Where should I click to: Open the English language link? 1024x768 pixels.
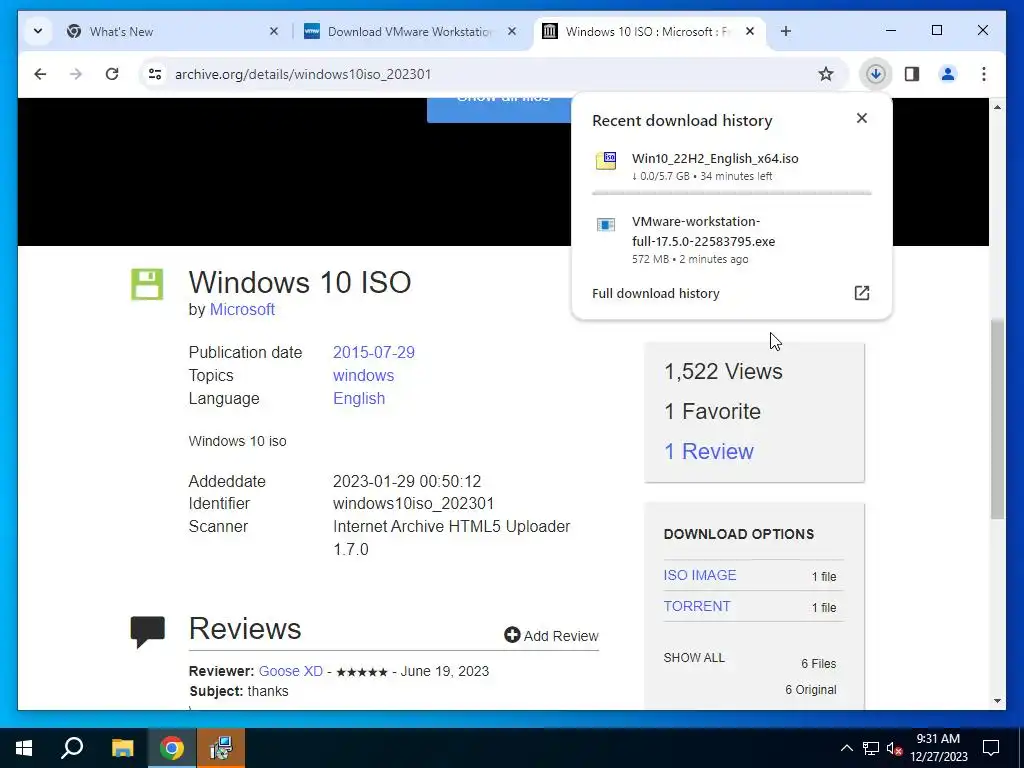[359, 398]
